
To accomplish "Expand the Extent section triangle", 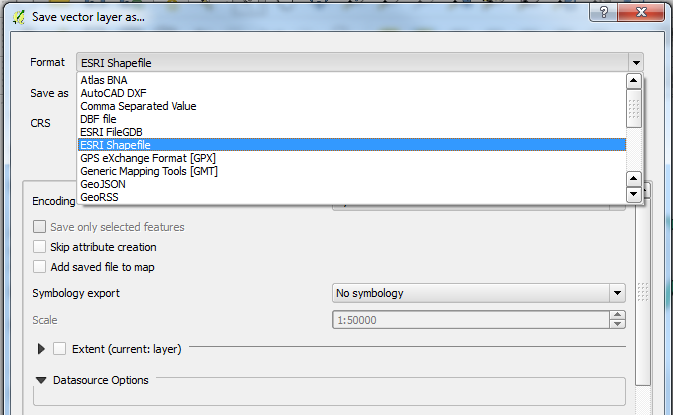I will 41,349.
